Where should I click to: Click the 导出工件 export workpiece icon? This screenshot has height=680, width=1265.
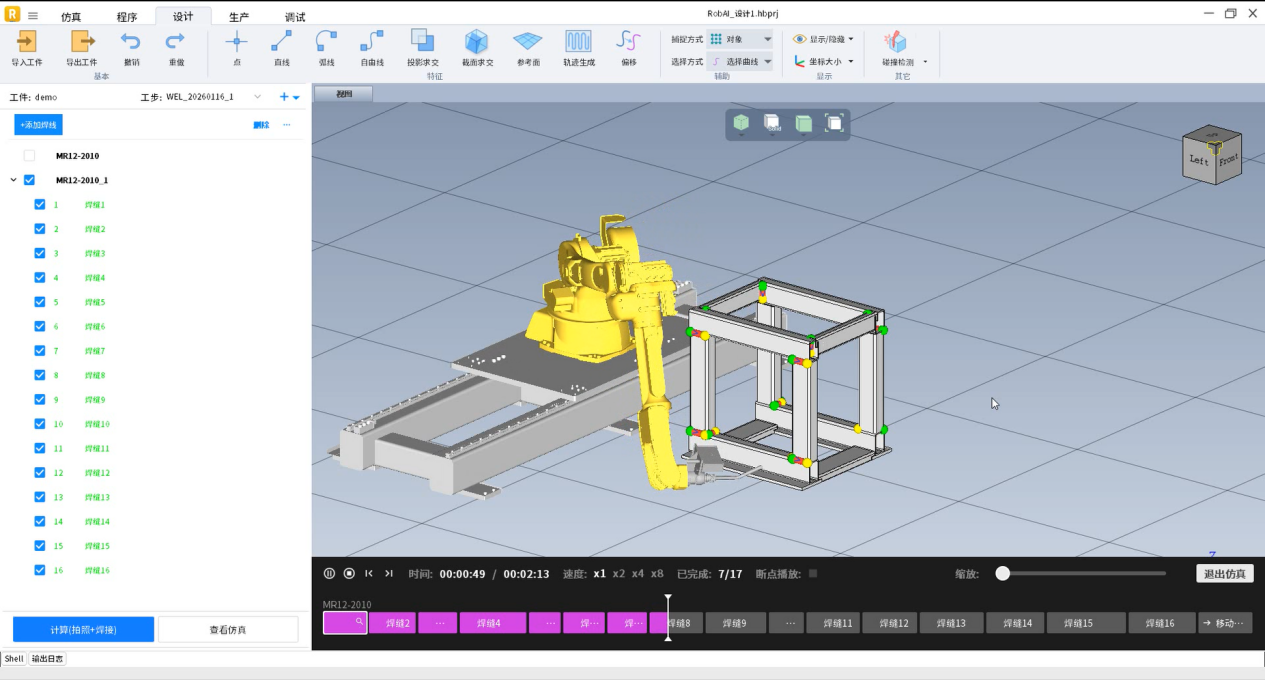(82, 42)
